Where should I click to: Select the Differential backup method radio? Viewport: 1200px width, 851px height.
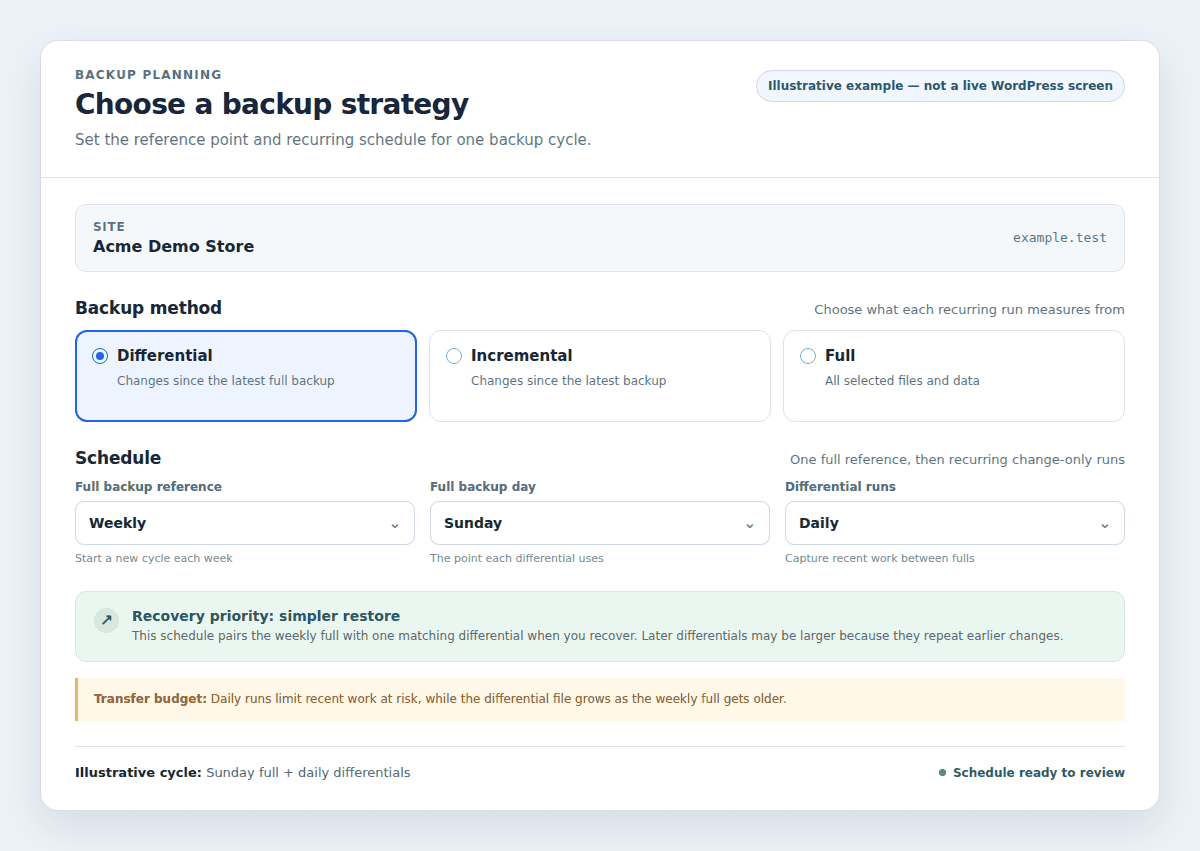click(x=100, y=356)
